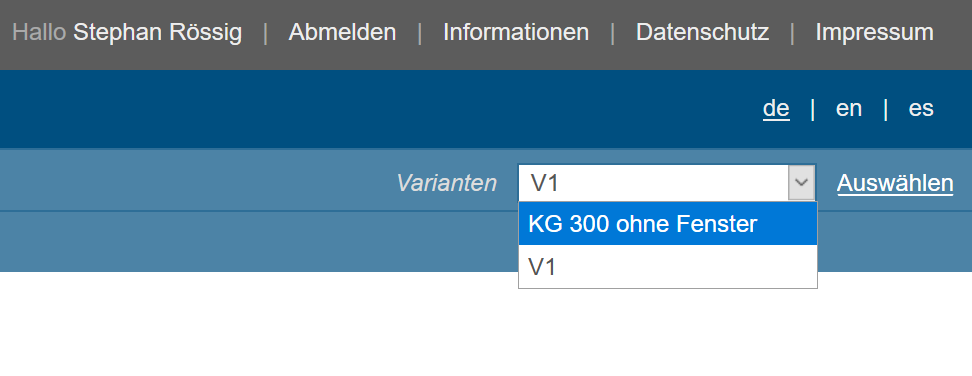Open the Varianten combo box field showing V1
Image resolution: width=972 pixels, height=376 pixels.
667,183
